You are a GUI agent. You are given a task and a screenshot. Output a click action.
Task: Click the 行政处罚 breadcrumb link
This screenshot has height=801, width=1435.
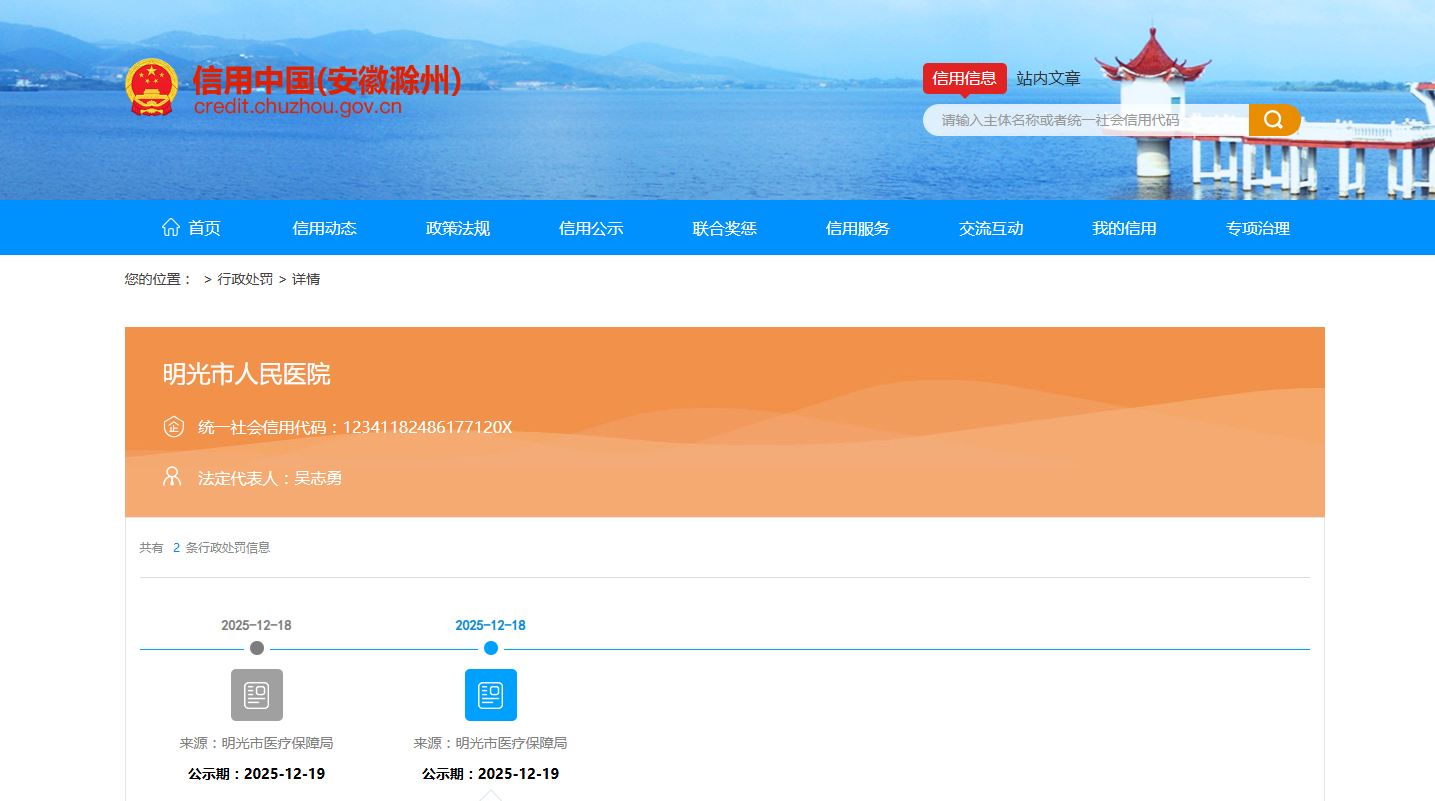245,279
